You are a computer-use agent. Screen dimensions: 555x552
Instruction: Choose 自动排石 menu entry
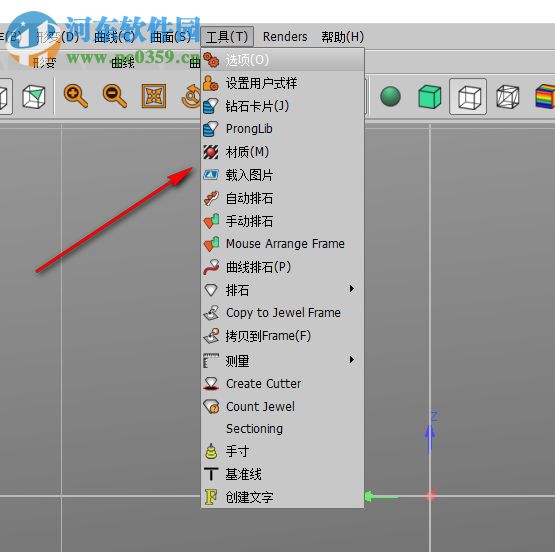[282, 198]
